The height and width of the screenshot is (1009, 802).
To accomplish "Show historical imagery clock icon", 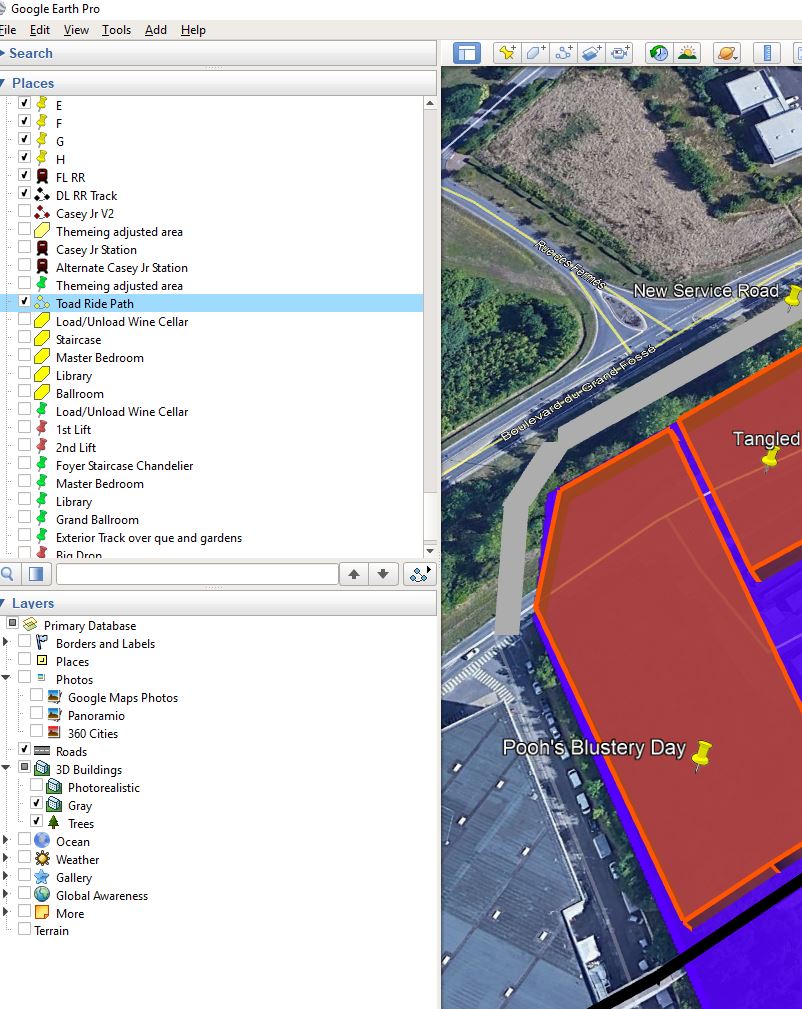I will [x=658, y=53].
